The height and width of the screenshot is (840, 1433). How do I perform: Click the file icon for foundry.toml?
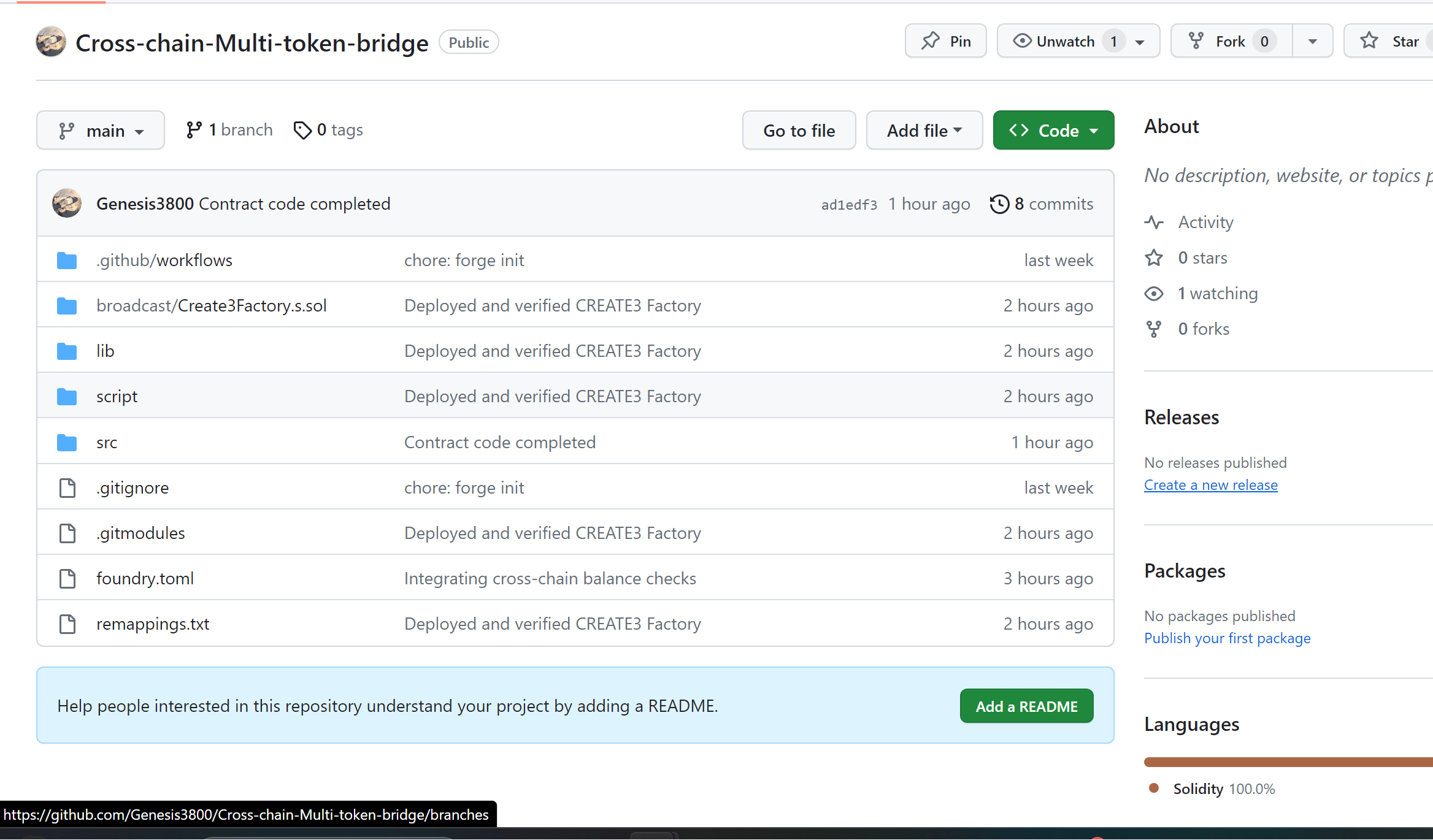coord(67,579)
